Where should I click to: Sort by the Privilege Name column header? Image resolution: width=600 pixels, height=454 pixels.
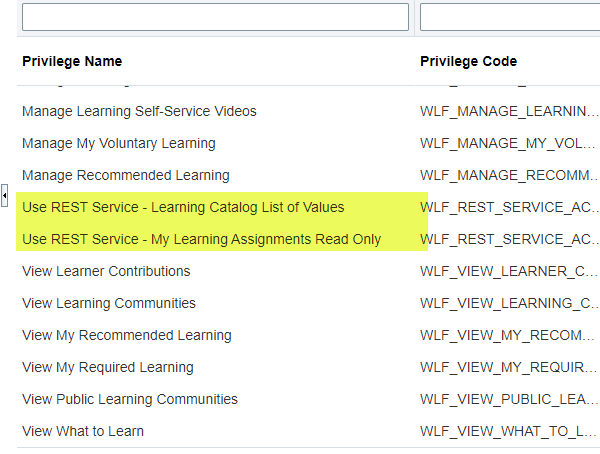[72, 61]
